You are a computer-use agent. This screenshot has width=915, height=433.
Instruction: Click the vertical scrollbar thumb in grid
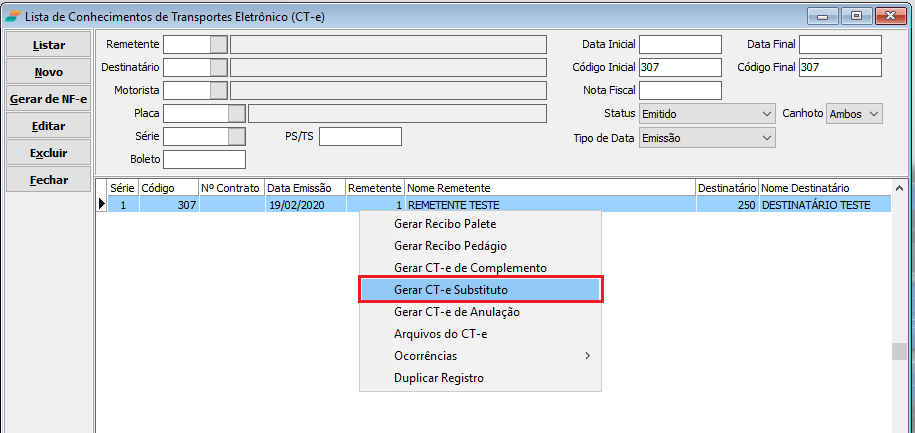897,352
